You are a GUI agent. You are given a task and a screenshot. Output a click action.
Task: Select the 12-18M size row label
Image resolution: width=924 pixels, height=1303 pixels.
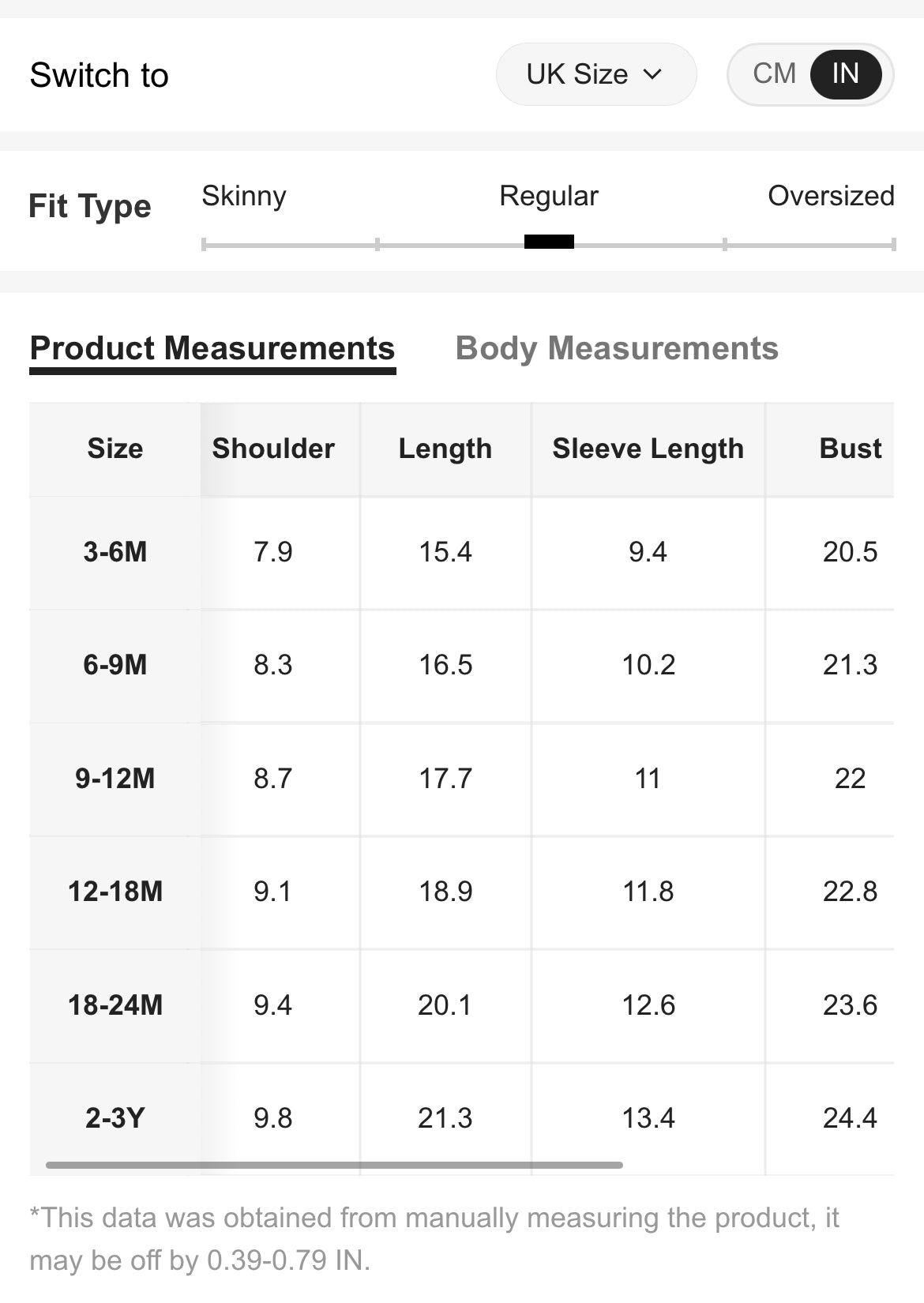[115, 892]
